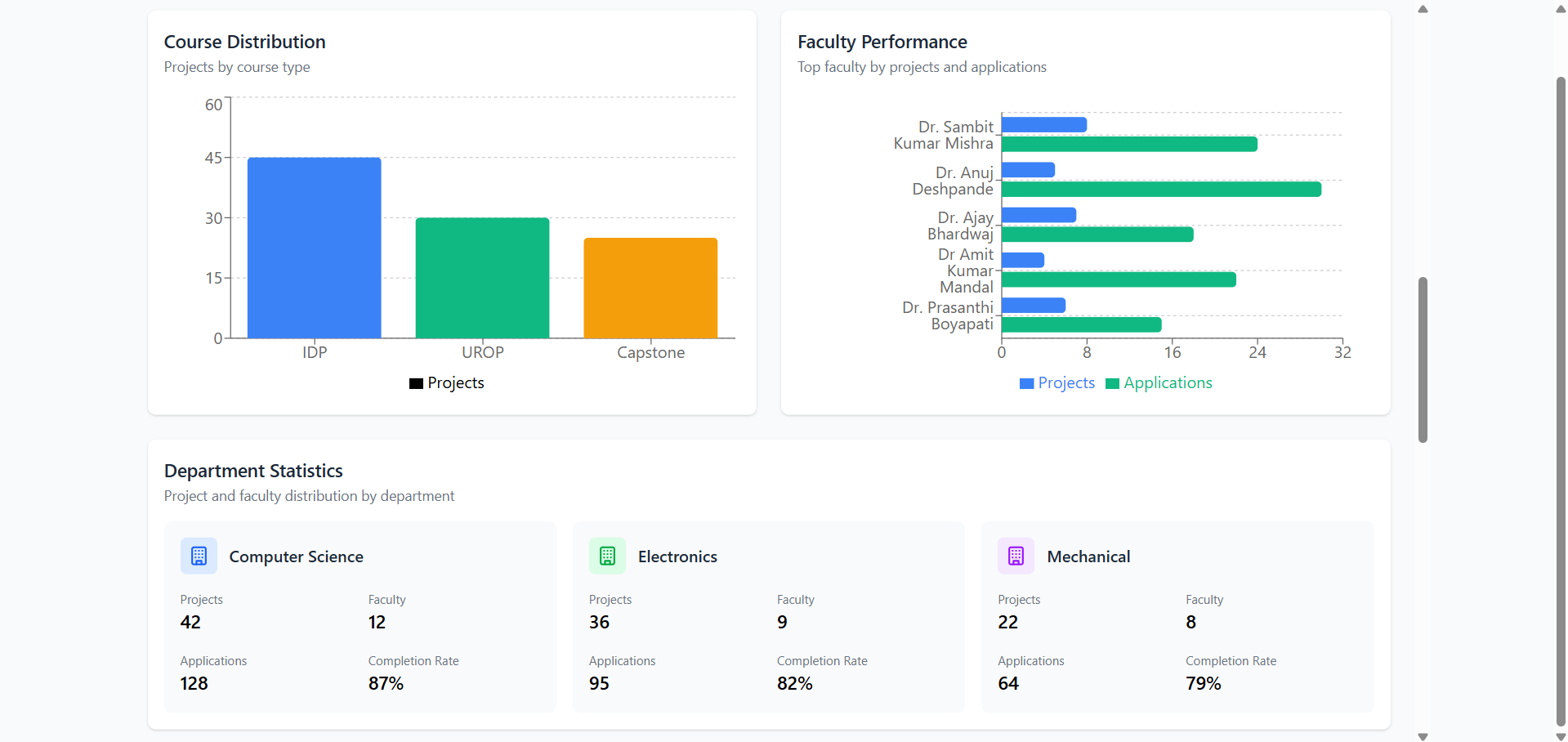Click the IDP axis label

click(315, 352)
